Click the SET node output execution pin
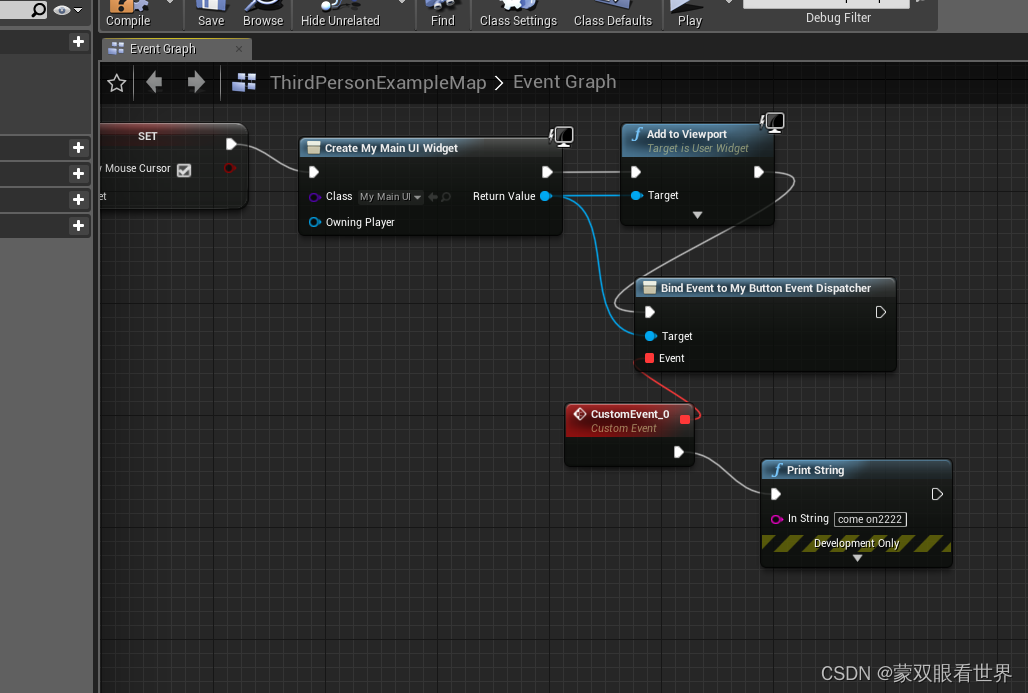Image resolution: width=1028 pixels, height=693 pixels. [231, 144]
